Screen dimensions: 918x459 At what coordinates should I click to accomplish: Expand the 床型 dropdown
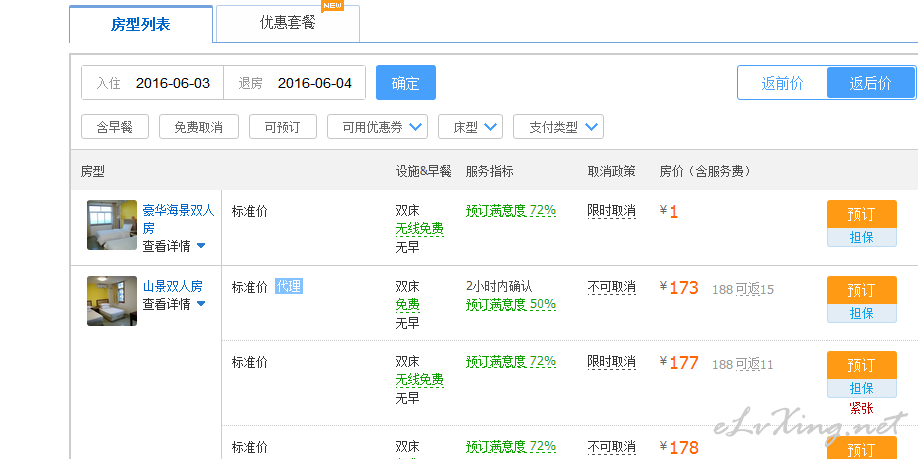point(470,126)
